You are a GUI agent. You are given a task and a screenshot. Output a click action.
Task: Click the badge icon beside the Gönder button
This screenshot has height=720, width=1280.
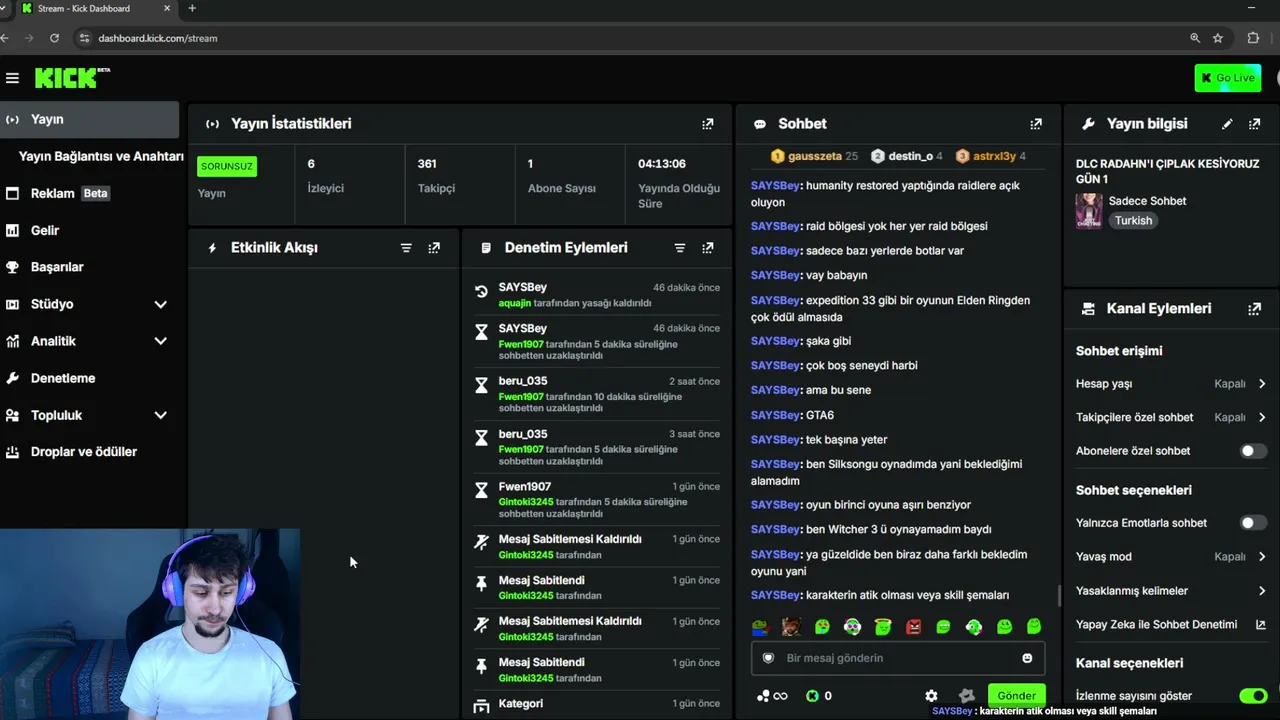pos(966,696)
